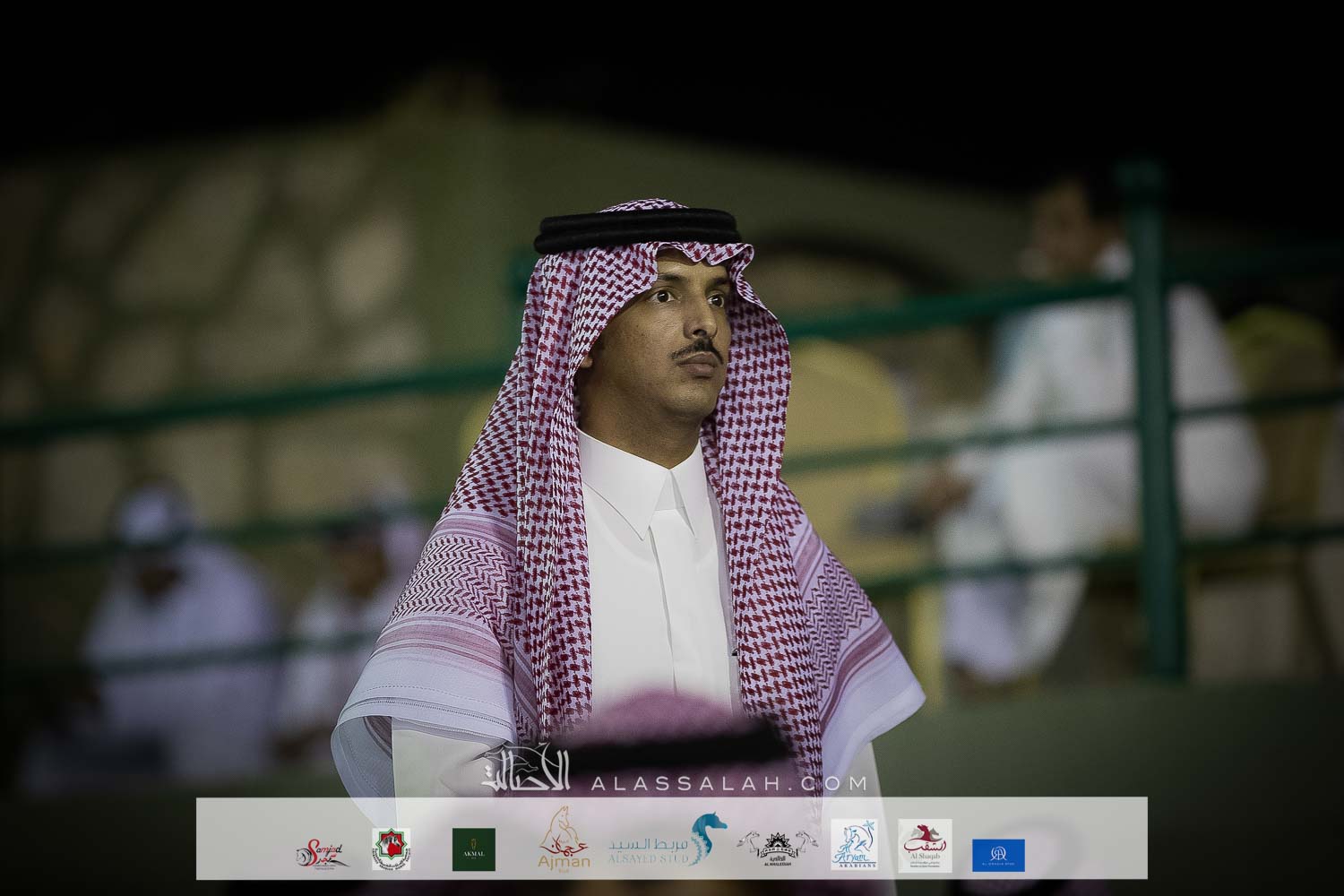This screenshot has height=896, width=1344.
Task: Open the Al Shaqab logo
Action: point(925,845)
